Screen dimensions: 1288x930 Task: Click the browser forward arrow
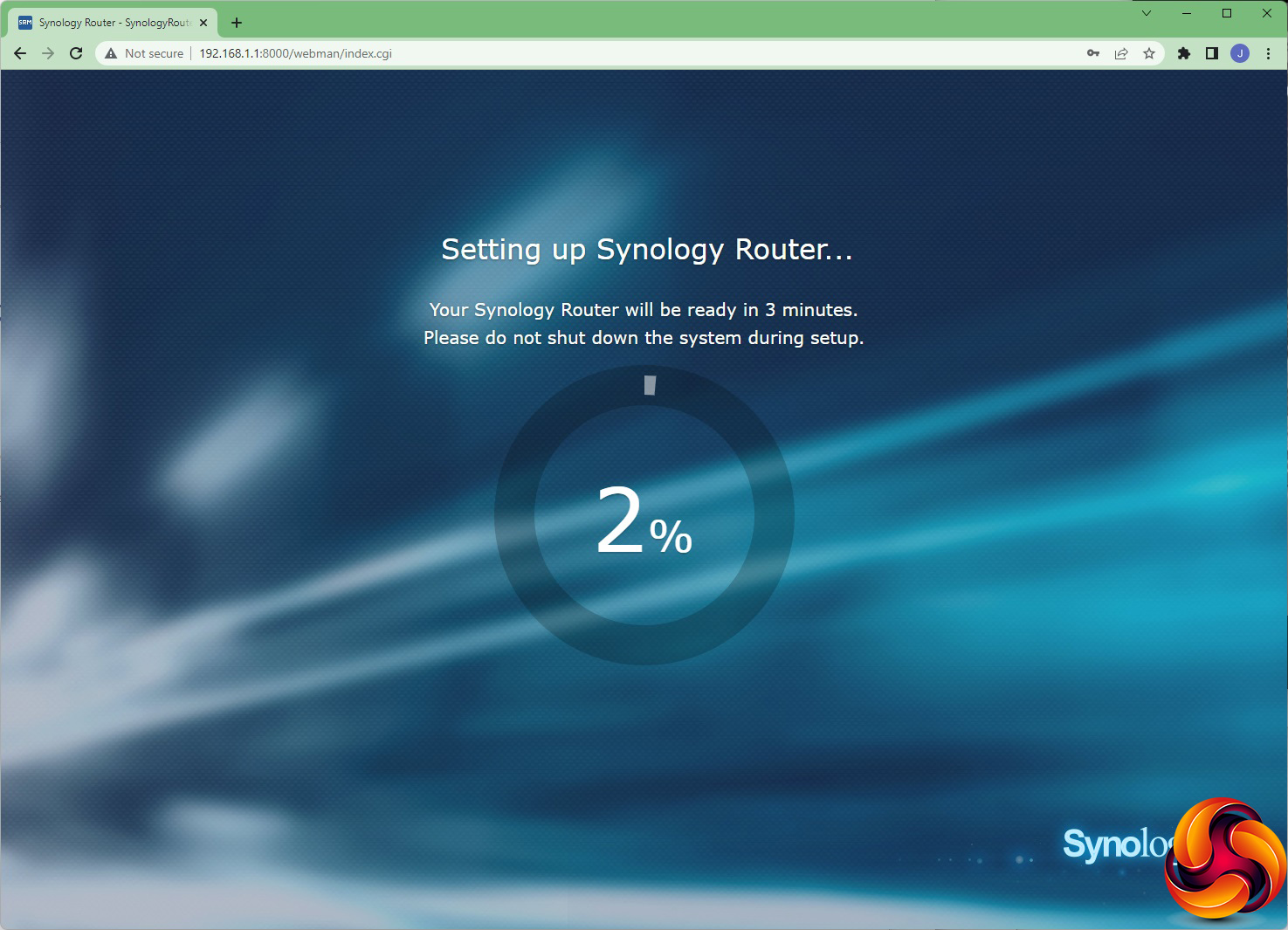[x=48, y=53]
